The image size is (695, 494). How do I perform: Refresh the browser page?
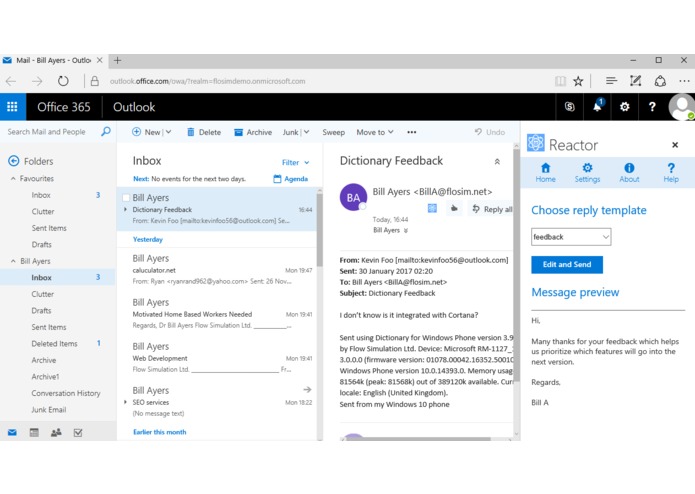63,81
